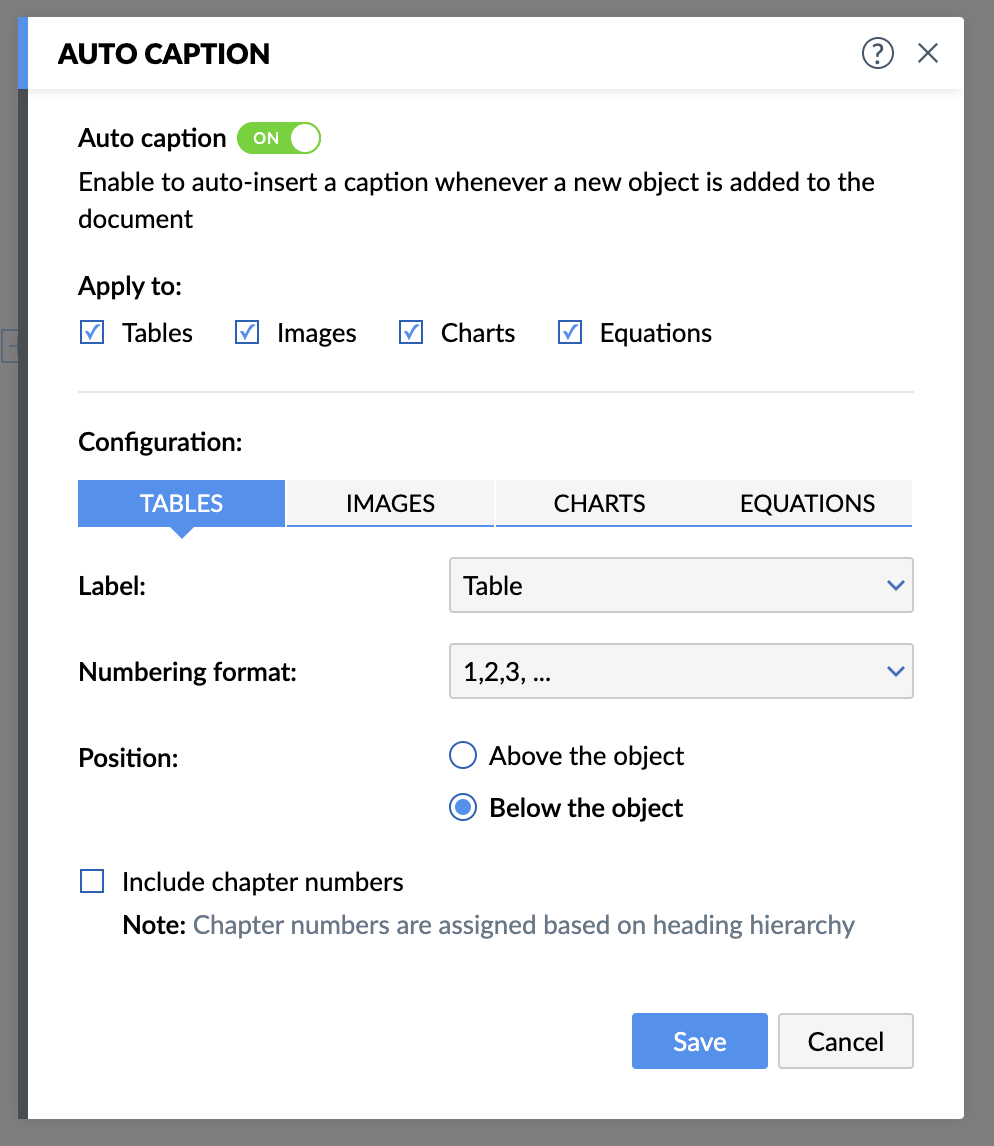
Task: Uncheck the Tables checkbox
Action: tap(92, 333)
